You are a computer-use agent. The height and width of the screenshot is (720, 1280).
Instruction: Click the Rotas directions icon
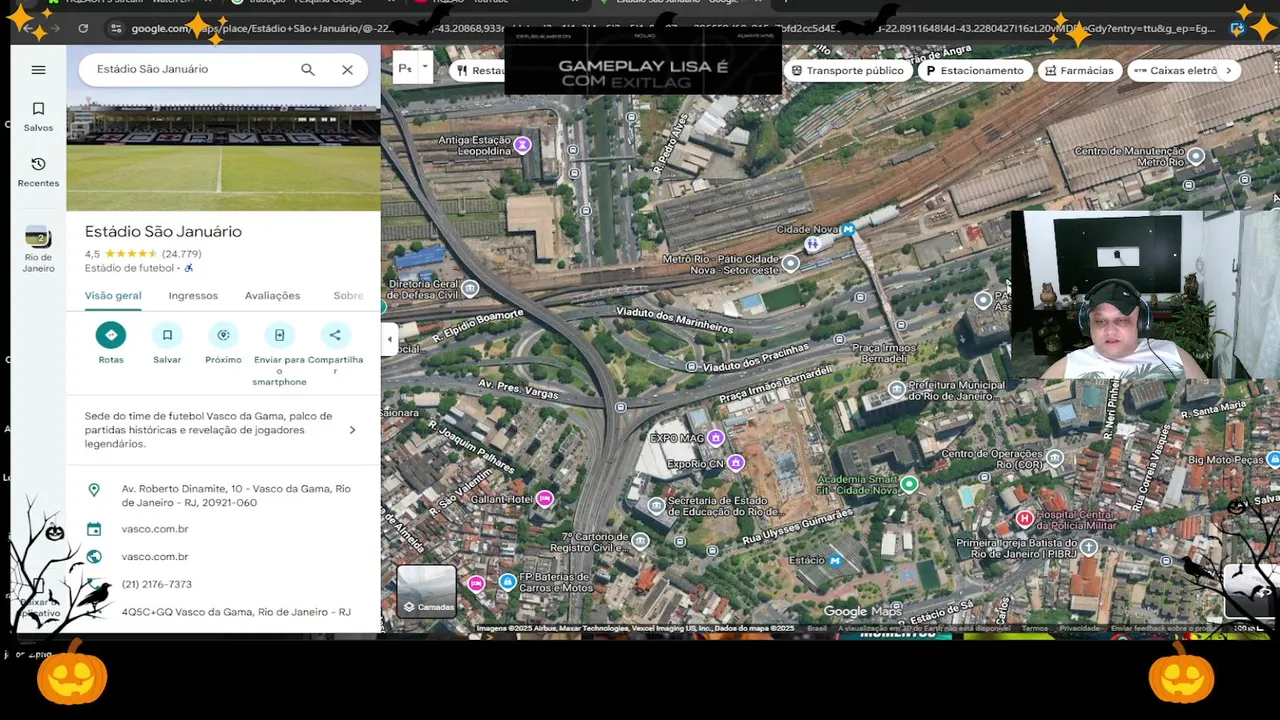pos(111,335)
